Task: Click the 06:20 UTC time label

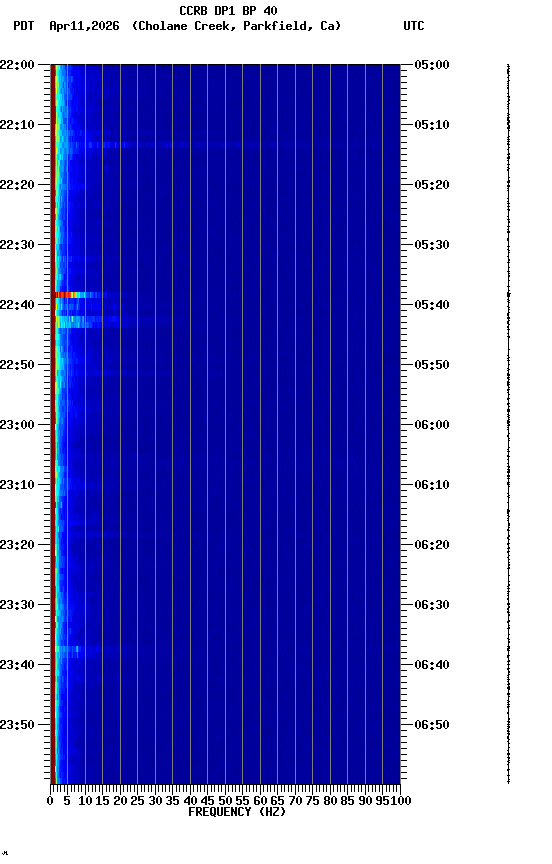Action: tap(432, 546)
